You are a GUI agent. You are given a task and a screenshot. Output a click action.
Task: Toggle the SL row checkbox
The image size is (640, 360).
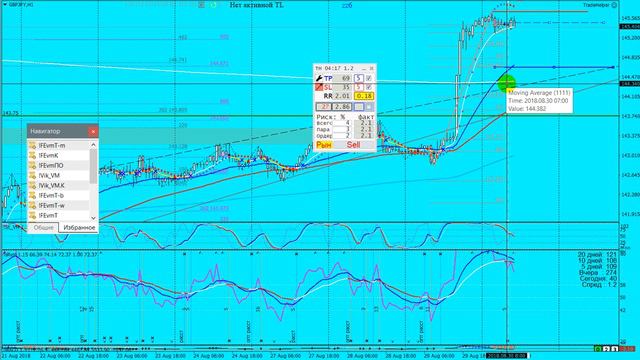tap(369, 87)
